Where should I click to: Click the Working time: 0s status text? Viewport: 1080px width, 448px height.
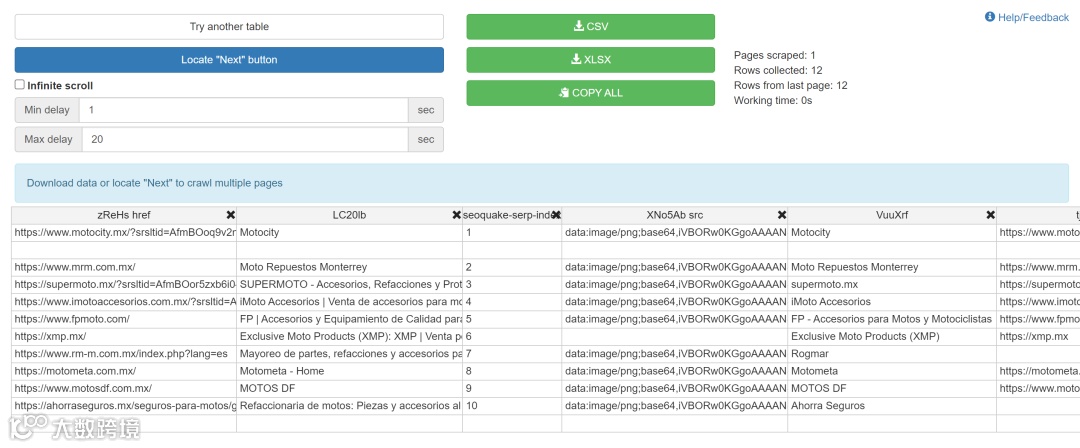point(773,101)
